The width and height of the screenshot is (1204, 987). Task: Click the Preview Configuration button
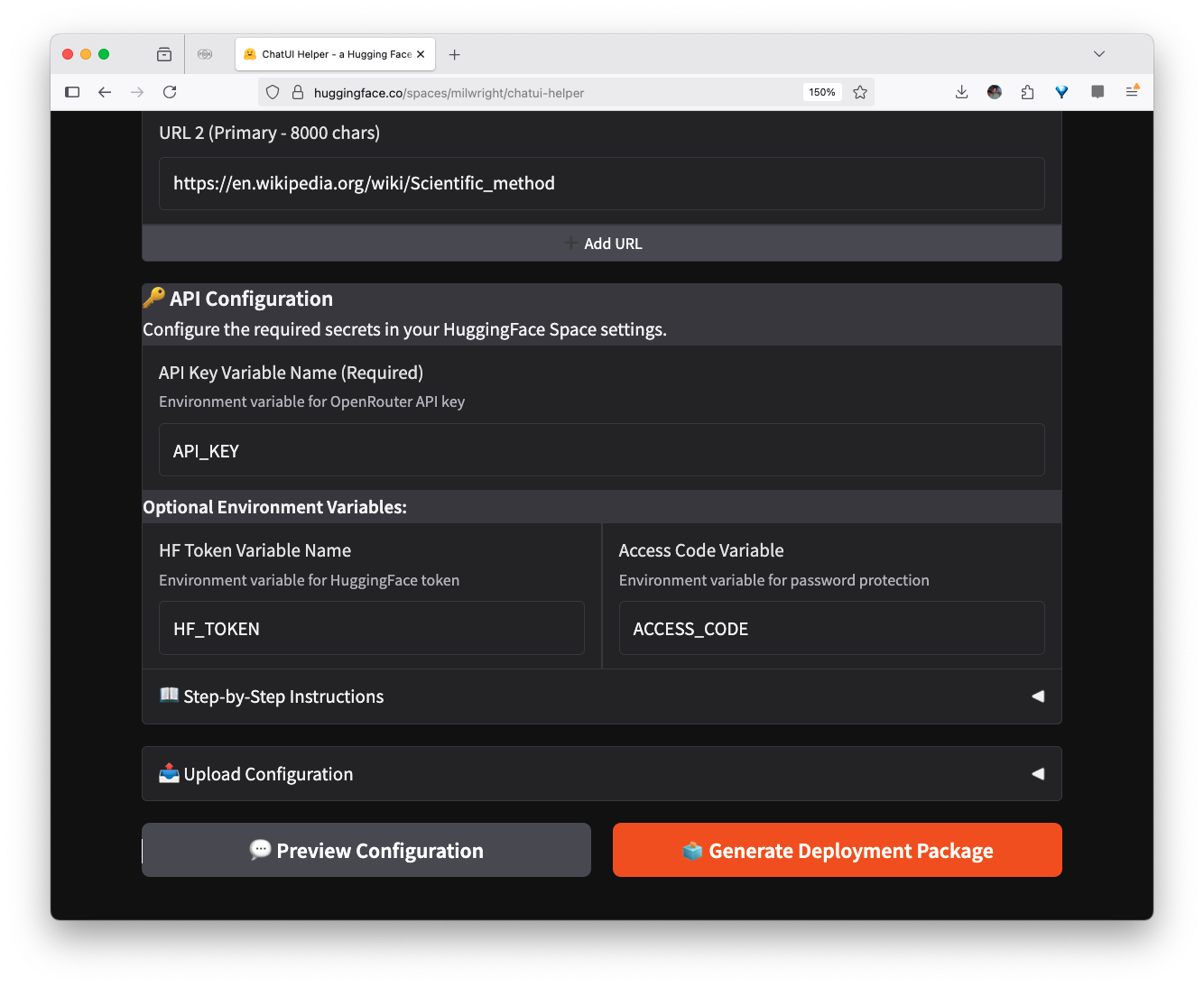366,850
